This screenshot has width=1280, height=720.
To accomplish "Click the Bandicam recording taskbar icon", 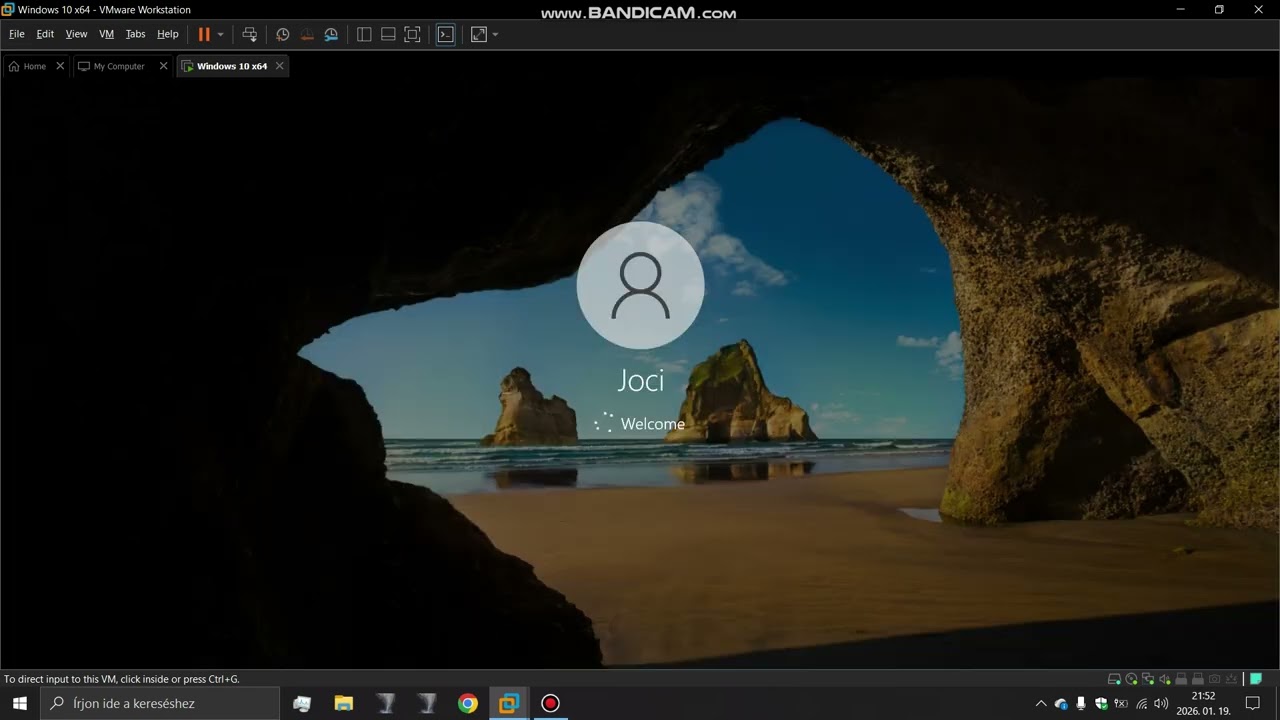I will 550,703.
